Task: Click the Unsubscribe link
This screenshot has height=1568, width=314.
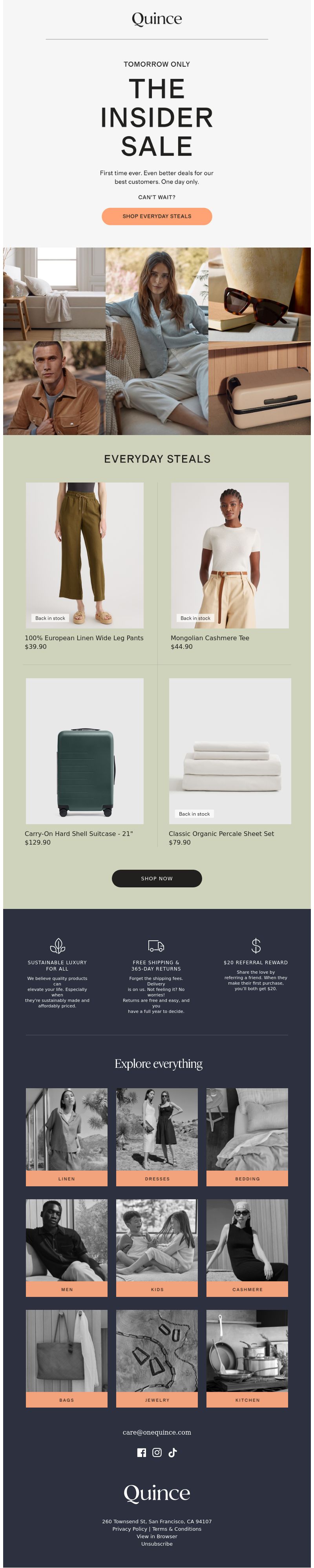Action: [x=157, y=1544]
